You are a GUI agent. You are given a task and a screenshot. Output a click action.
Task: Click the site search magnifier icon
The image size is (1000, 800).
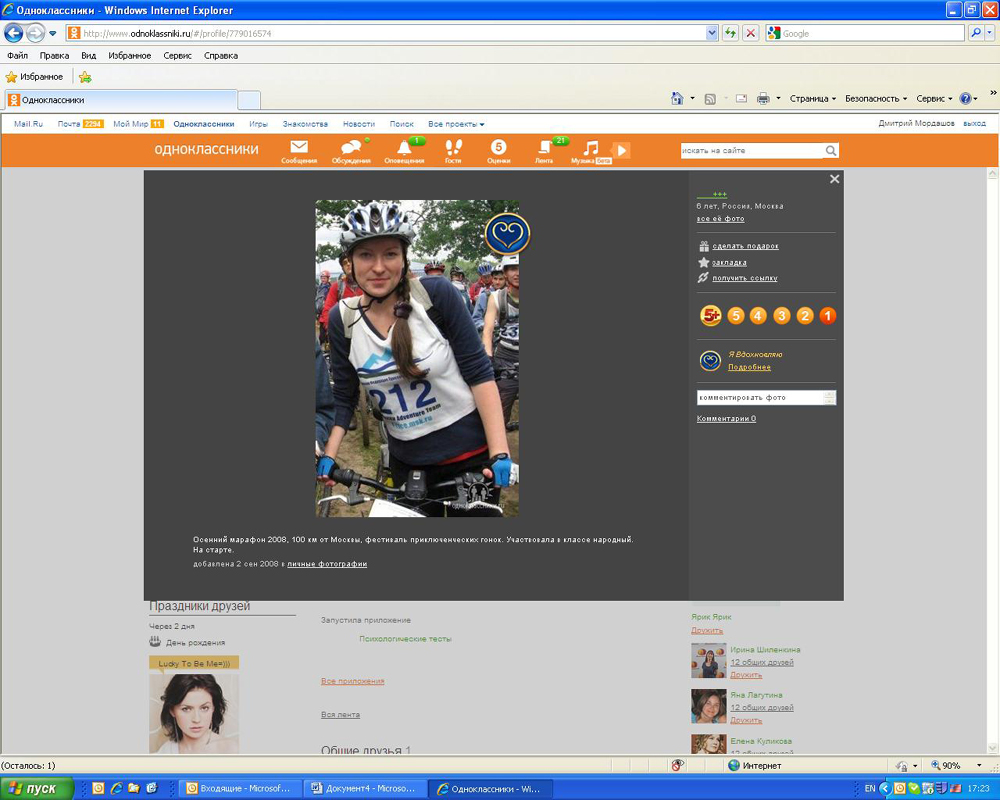point(830,151)
